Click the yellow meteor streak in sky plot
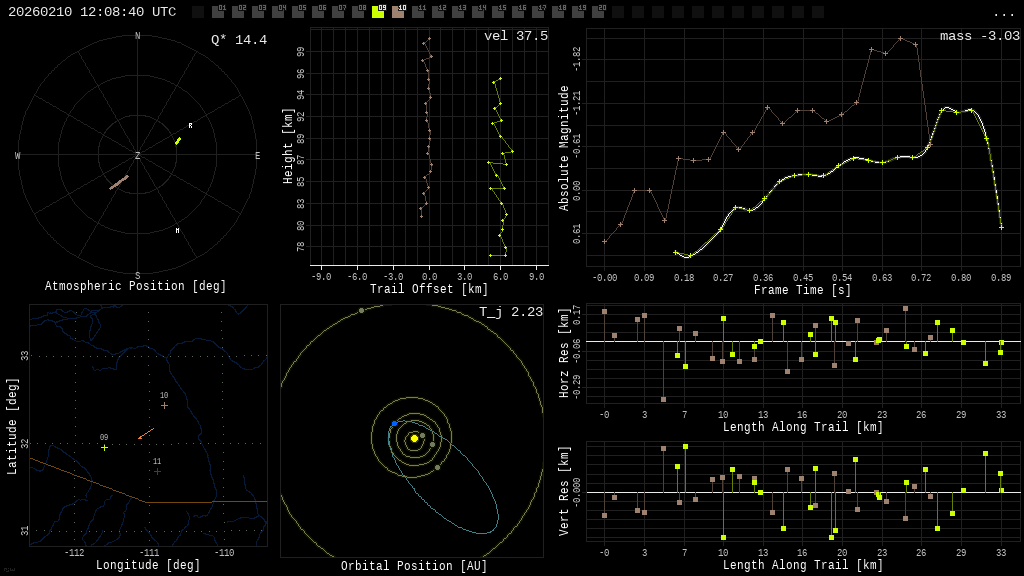The image size is (1024, 576). (178, 141)
